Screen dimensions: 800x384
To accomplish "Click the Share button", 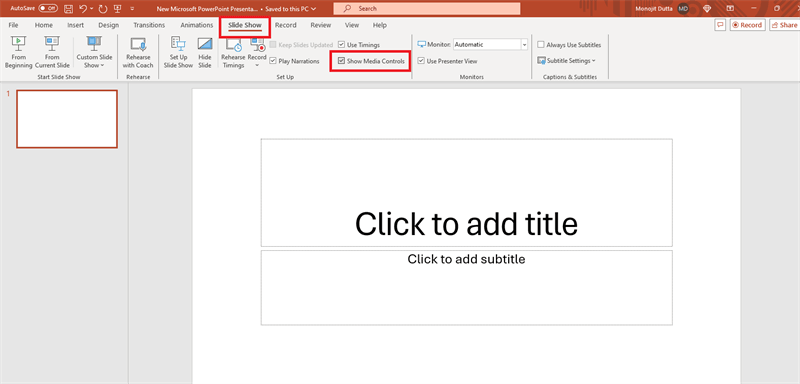I will click(784, 25).
